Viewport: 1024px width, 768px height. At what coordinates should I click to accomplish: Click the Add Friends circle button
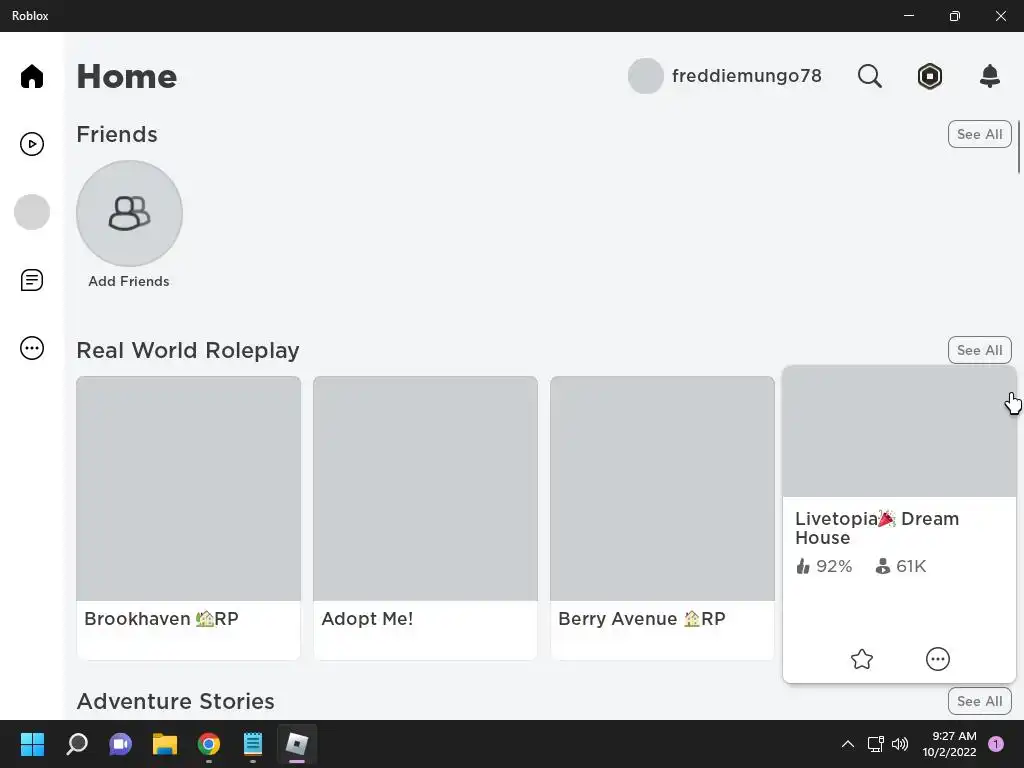pos(129,214)
